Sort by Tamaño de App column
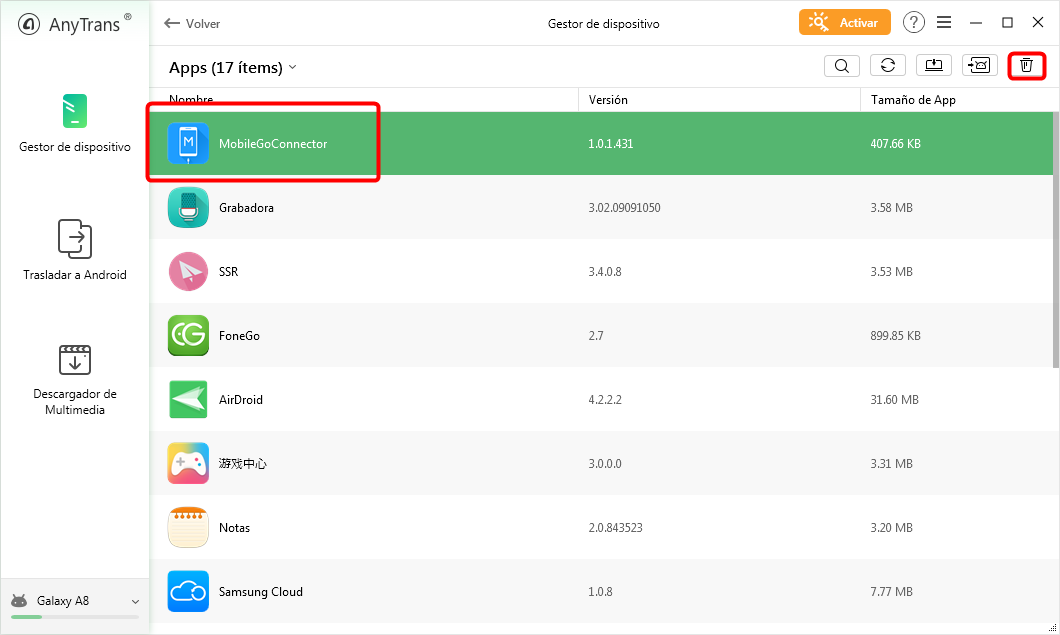Viewport: 1060px width, 635px height. [913, 100]
